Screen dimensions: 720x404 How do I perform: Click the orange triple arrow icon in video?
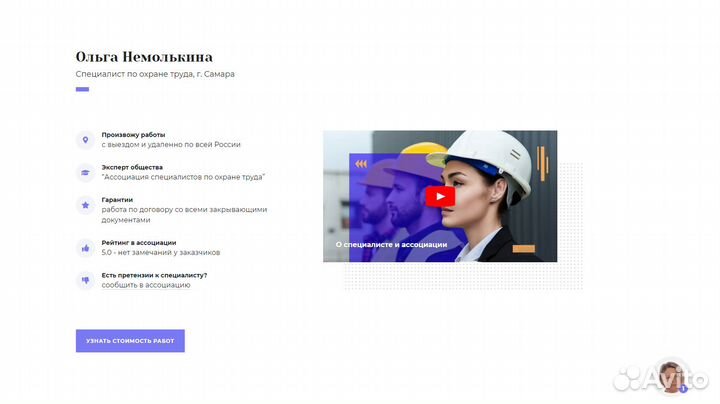pyautogui.click(x=361, y=164)
